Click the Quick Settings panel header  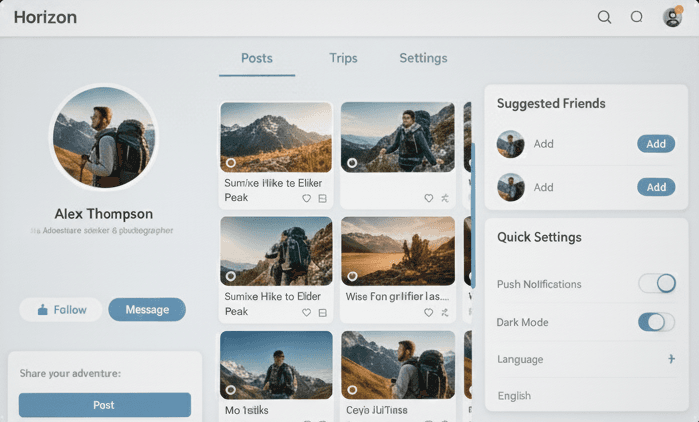(539, 237)
